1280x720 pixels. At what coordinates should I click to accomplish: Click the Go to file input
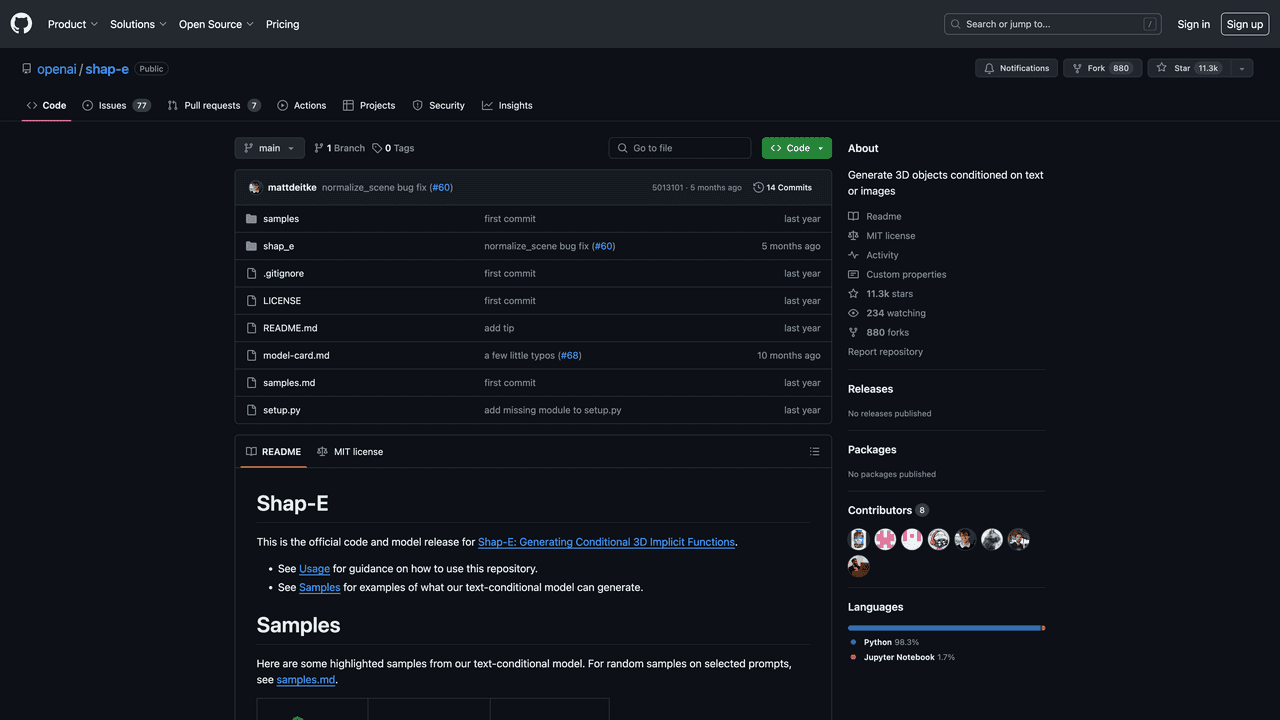[680, 148]
